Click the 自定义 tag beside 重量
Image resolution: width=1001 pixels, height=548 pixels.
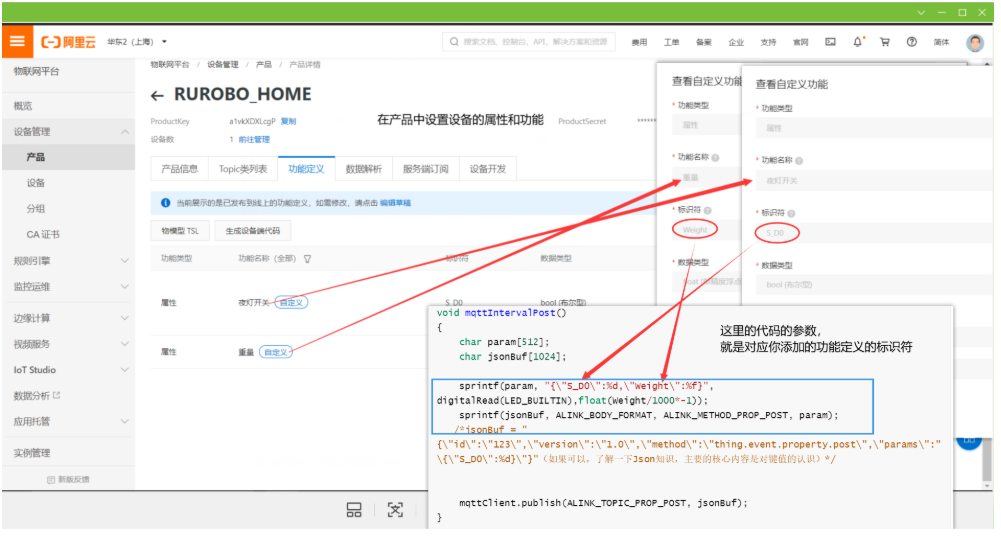[276, 352]
